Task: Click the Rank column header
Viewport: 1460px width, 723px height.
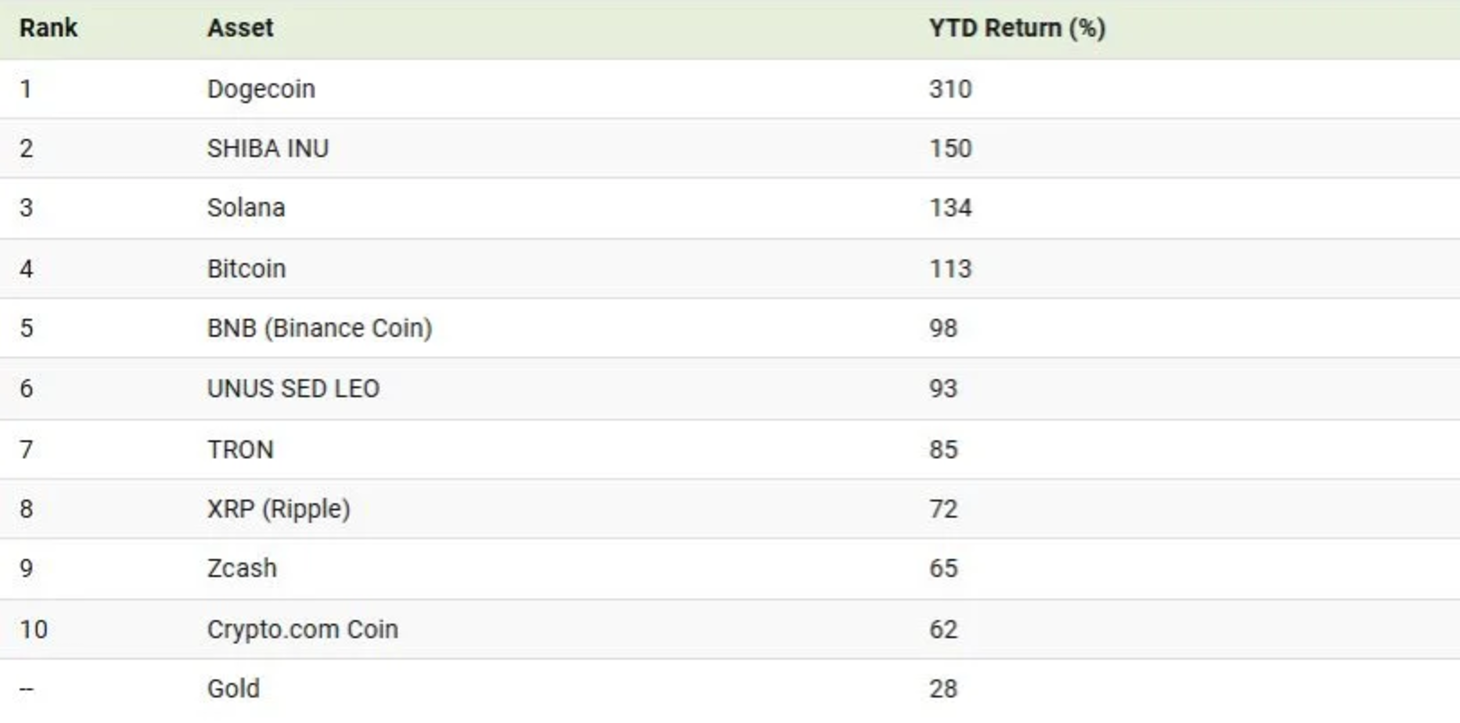Action: click(48, 28)
